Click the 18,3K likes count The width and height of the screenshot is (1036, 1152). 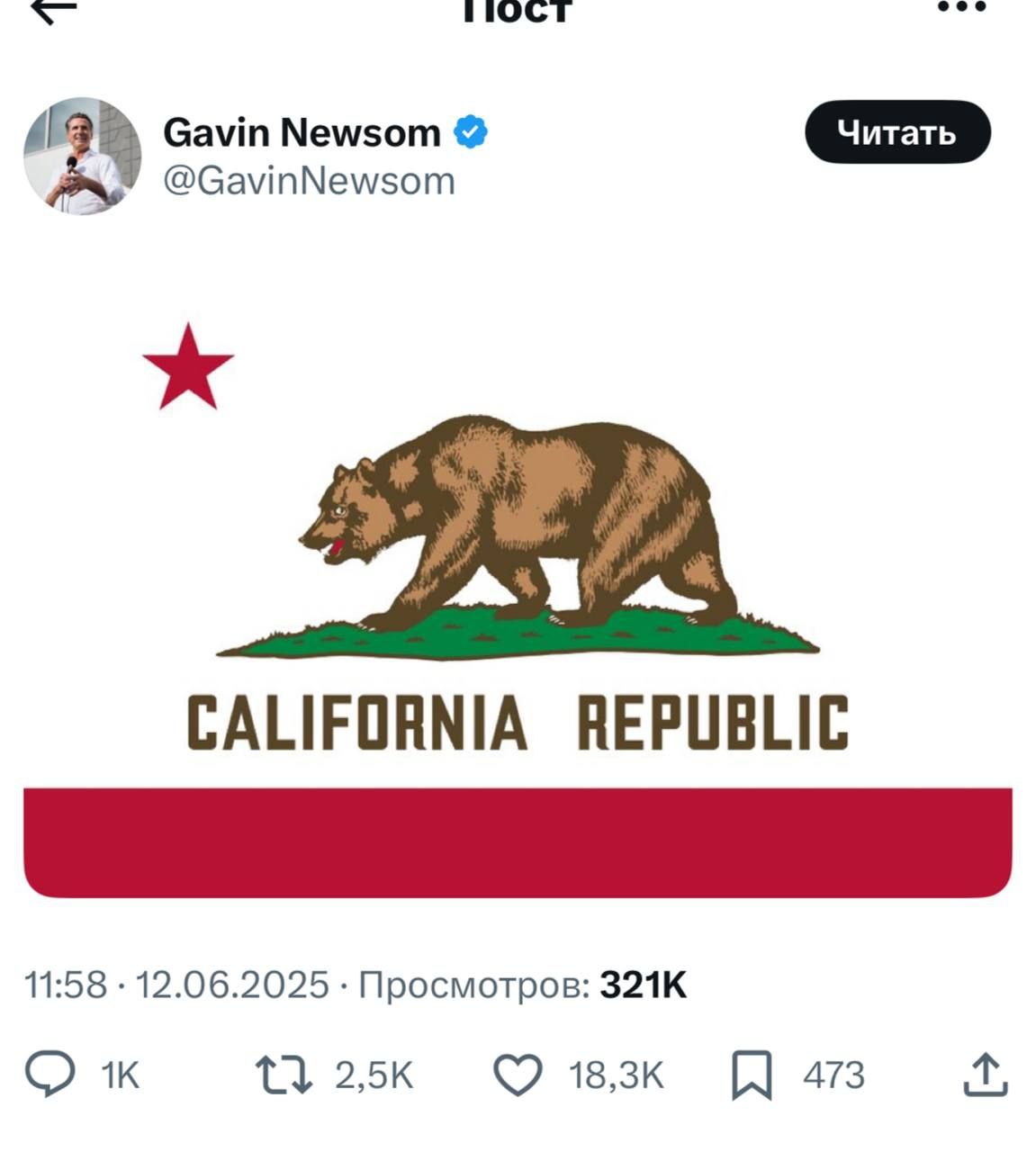click(x=616, y=1075)
